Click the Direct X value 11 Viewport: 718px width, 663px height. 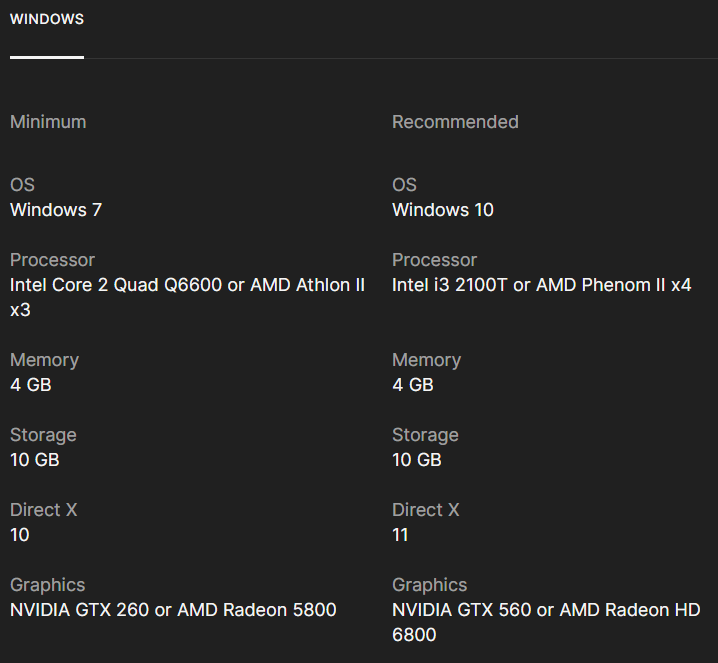tap(400, 535)
